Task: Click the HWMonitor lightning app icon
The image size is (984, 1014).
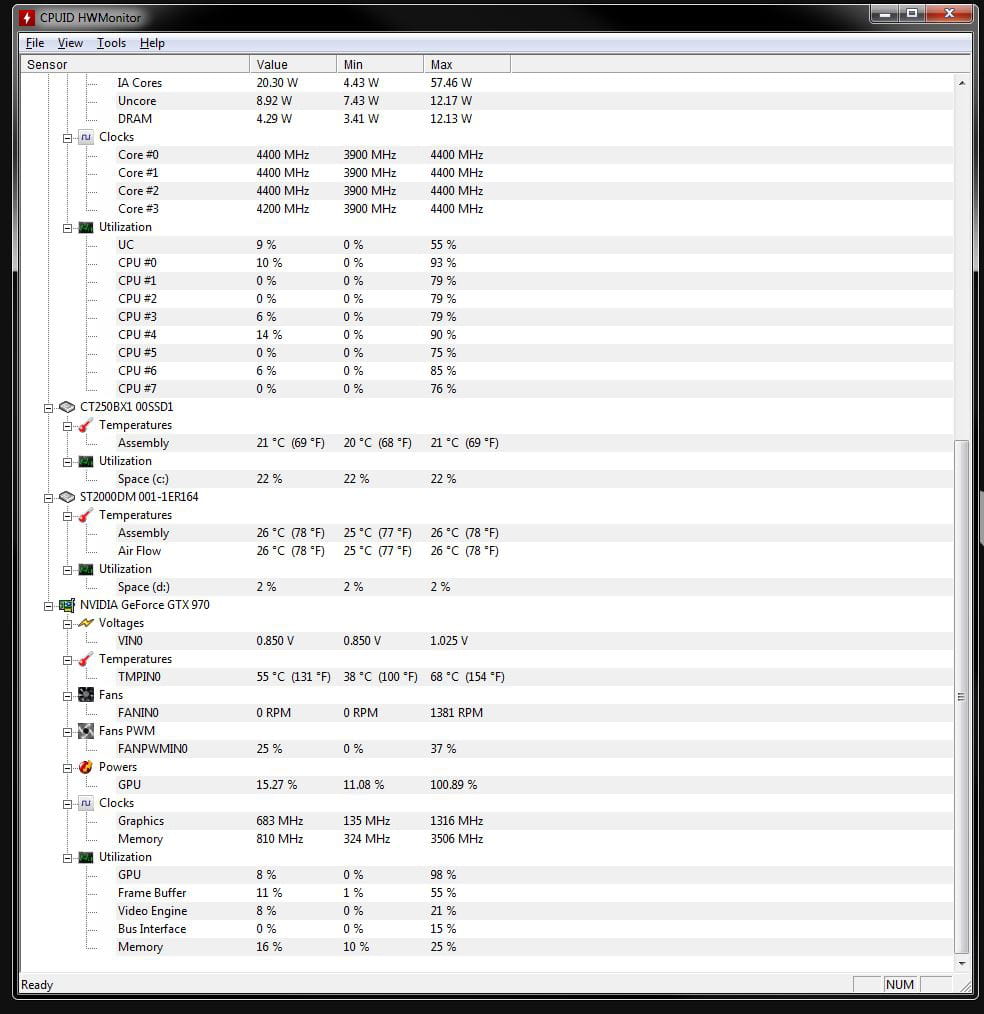Action: (27, 17)
